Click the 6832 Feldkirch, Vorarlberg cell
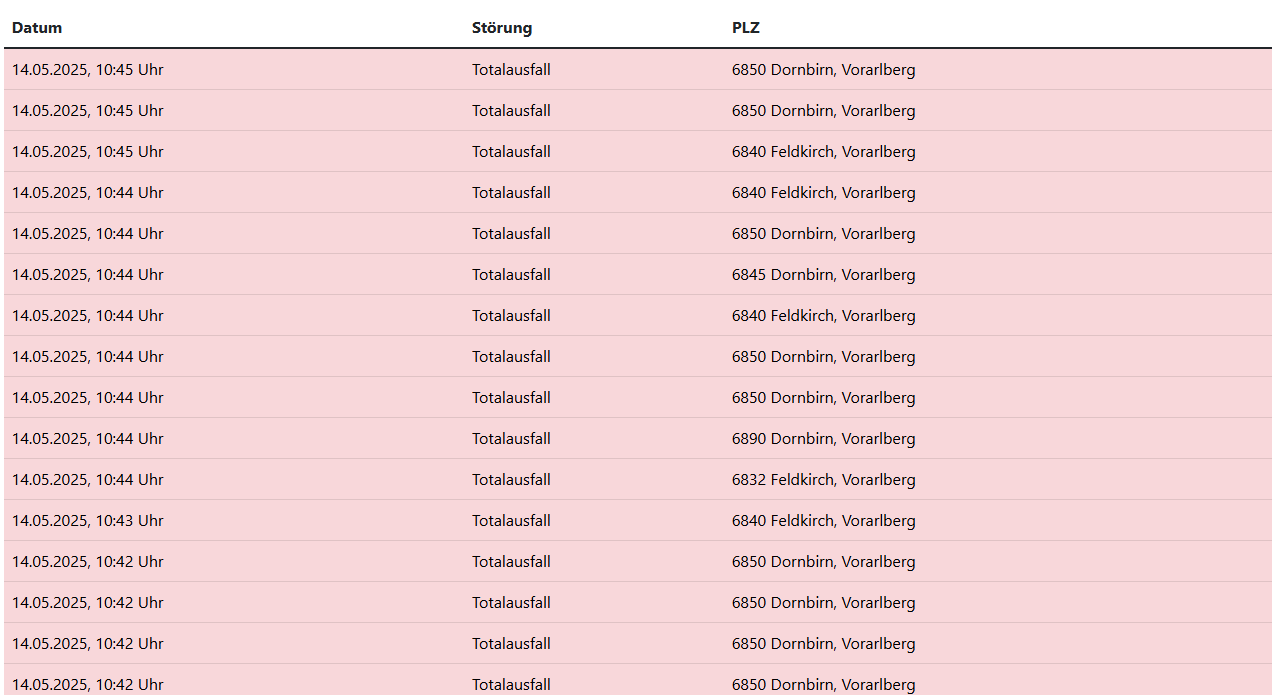The height and width of the screenshot is (695, 1272). tap(823, 480)
